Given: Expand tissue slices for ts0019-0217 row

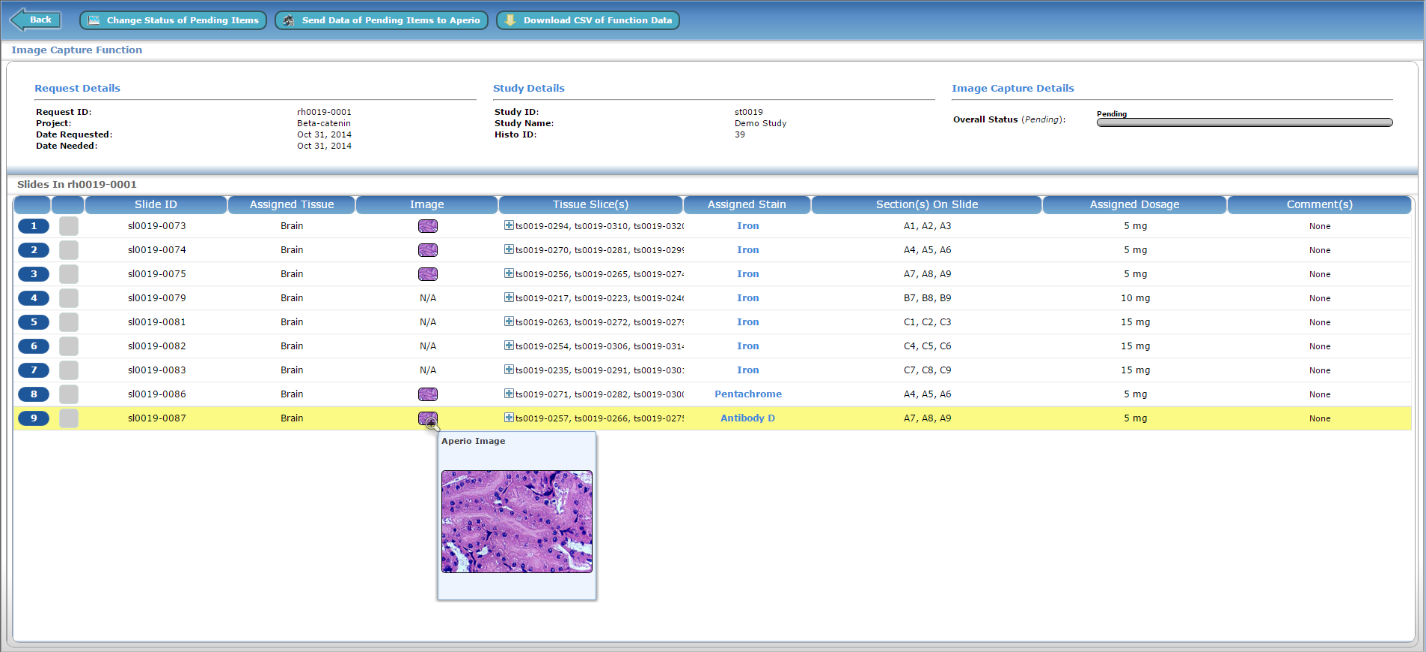Looking at the screenshot, I should pyautogui.click(x=509, y=297).
